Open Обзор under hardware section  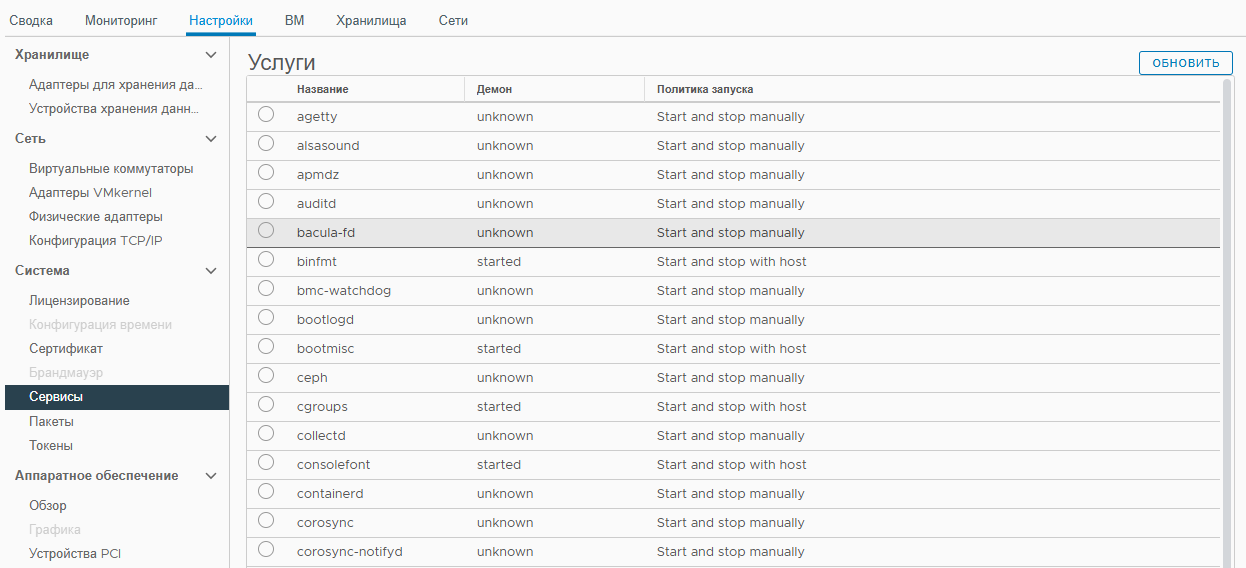(48, 506)
